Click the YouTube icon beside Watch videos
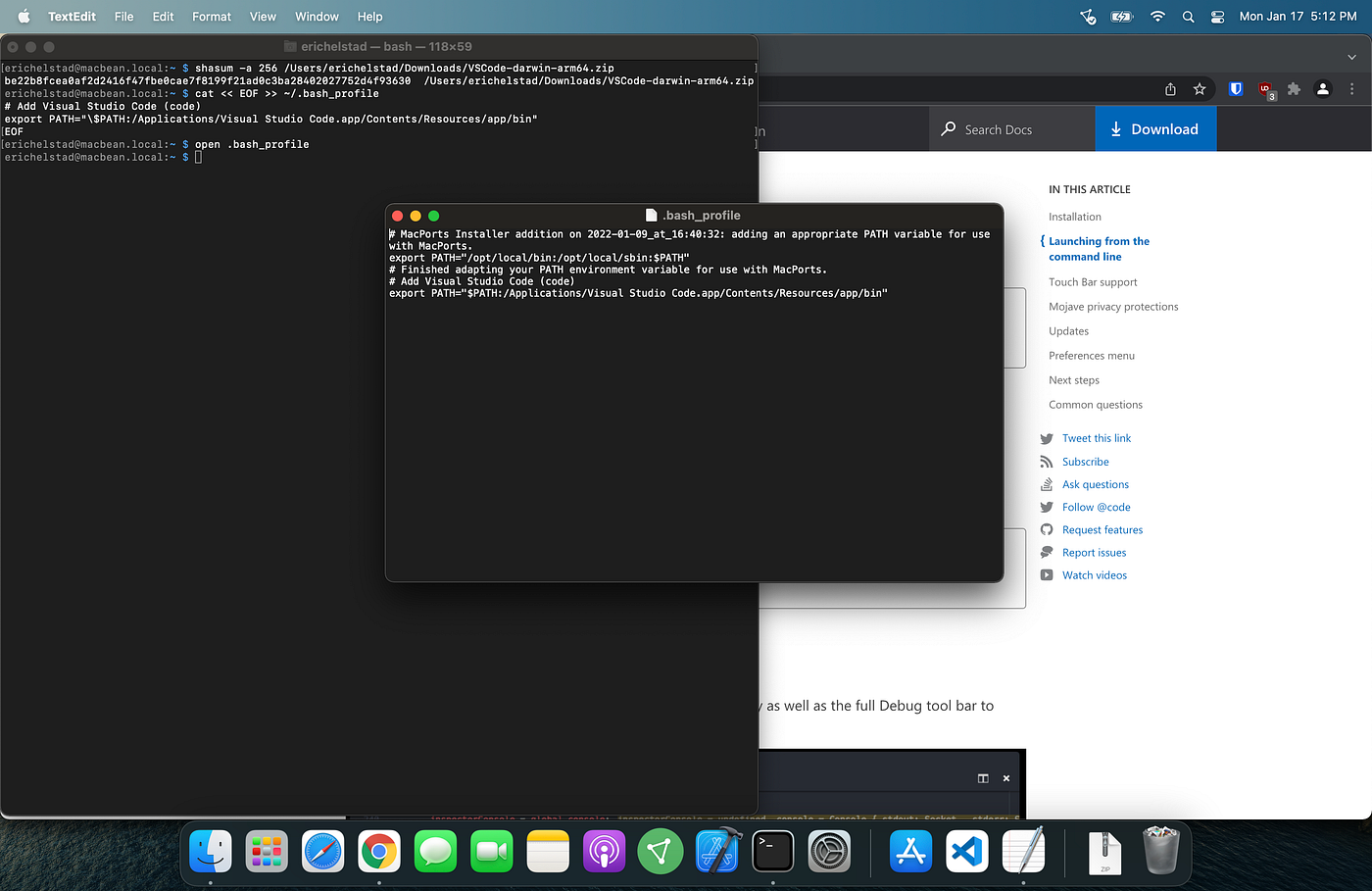 pos(1049,574)
